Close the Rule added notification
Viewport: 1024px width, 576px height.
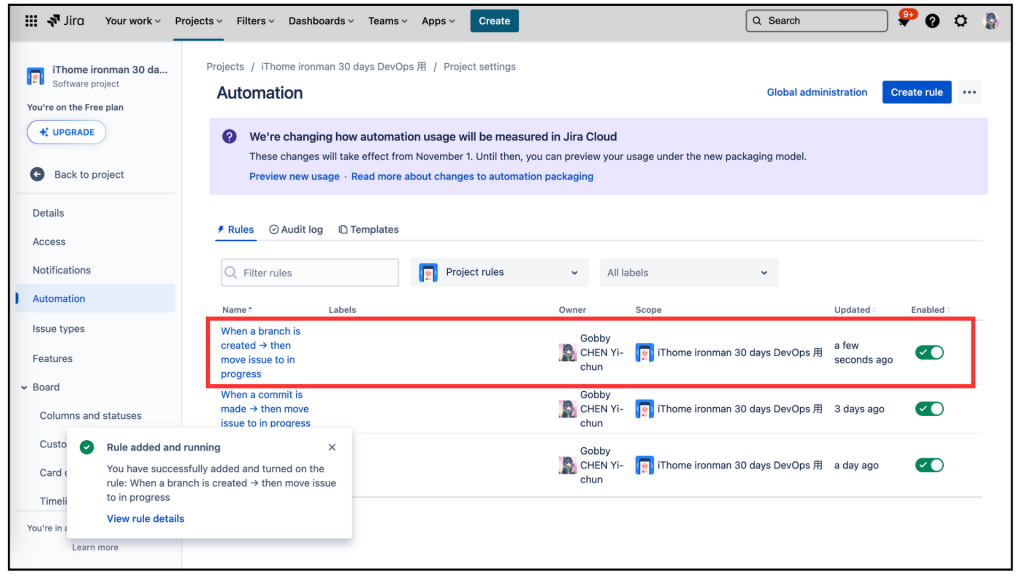point(332,447)
